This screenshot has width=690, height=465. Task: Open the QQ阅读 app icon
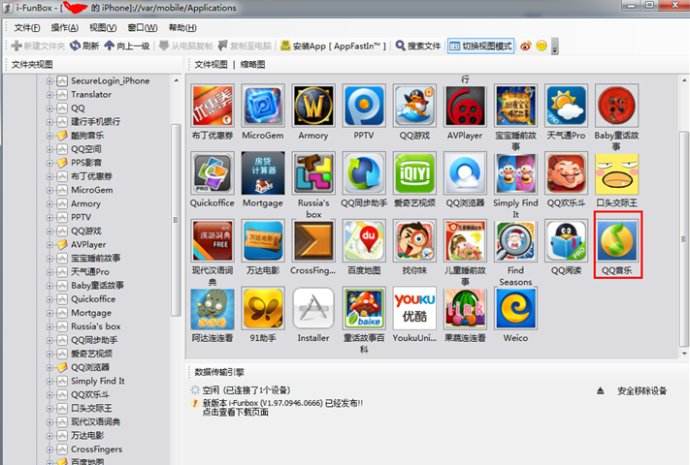coord(566,241)
